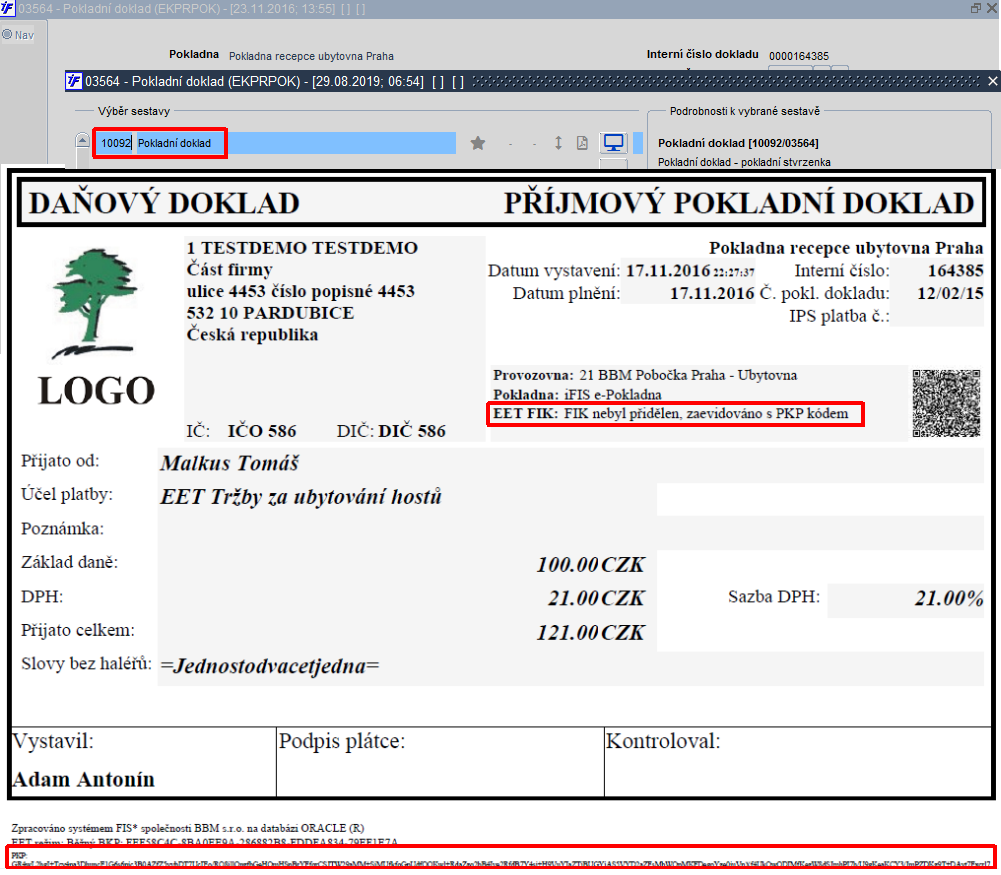The width and height of the screenshot is (1001, 875).
Task: Click the tax base value '100.00 CZK'
Action: point(591,564)
